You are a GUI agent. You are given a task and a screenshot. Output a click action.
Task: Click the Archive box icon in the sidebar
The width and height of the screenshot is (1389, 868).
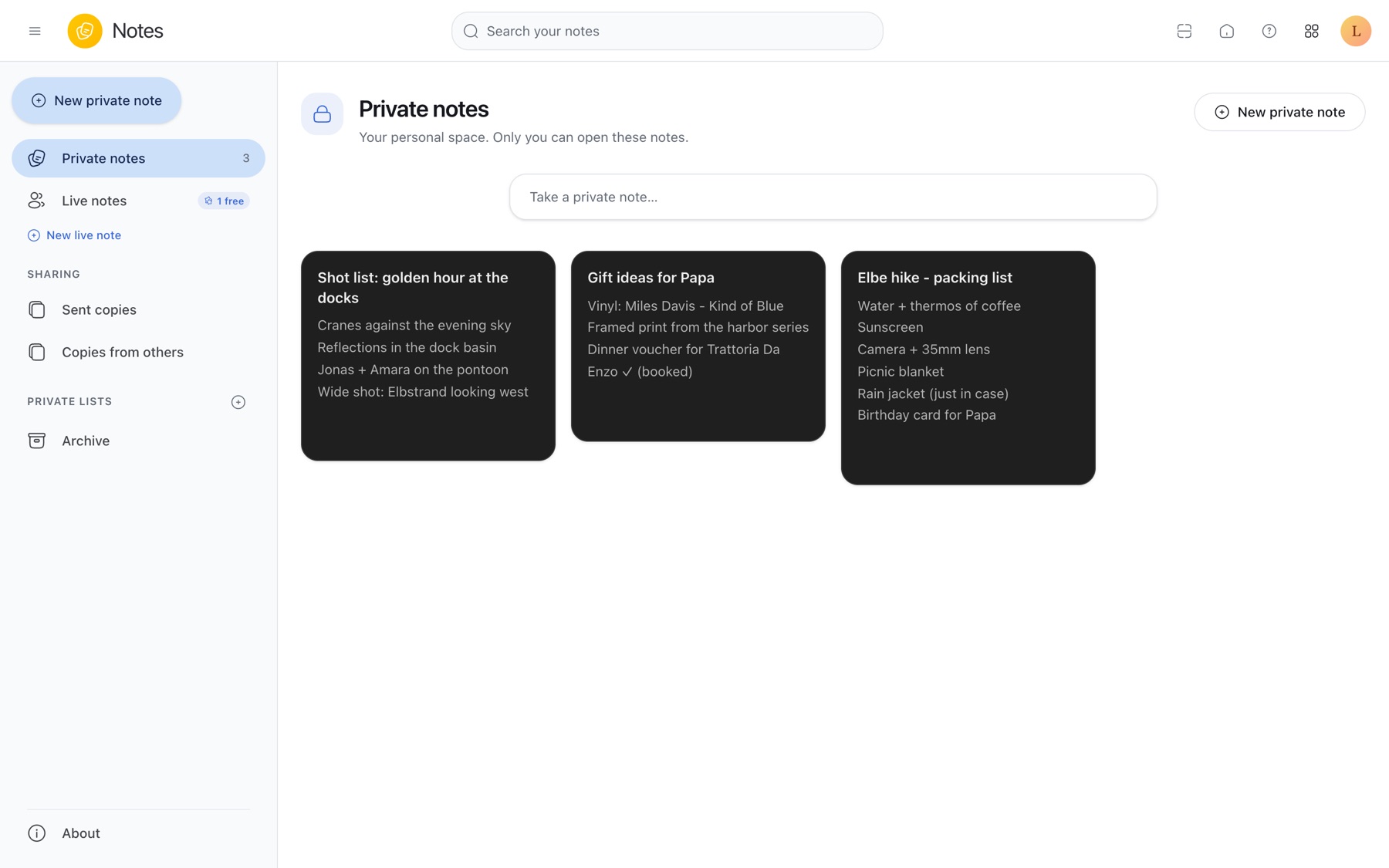[x=36, y=441]
